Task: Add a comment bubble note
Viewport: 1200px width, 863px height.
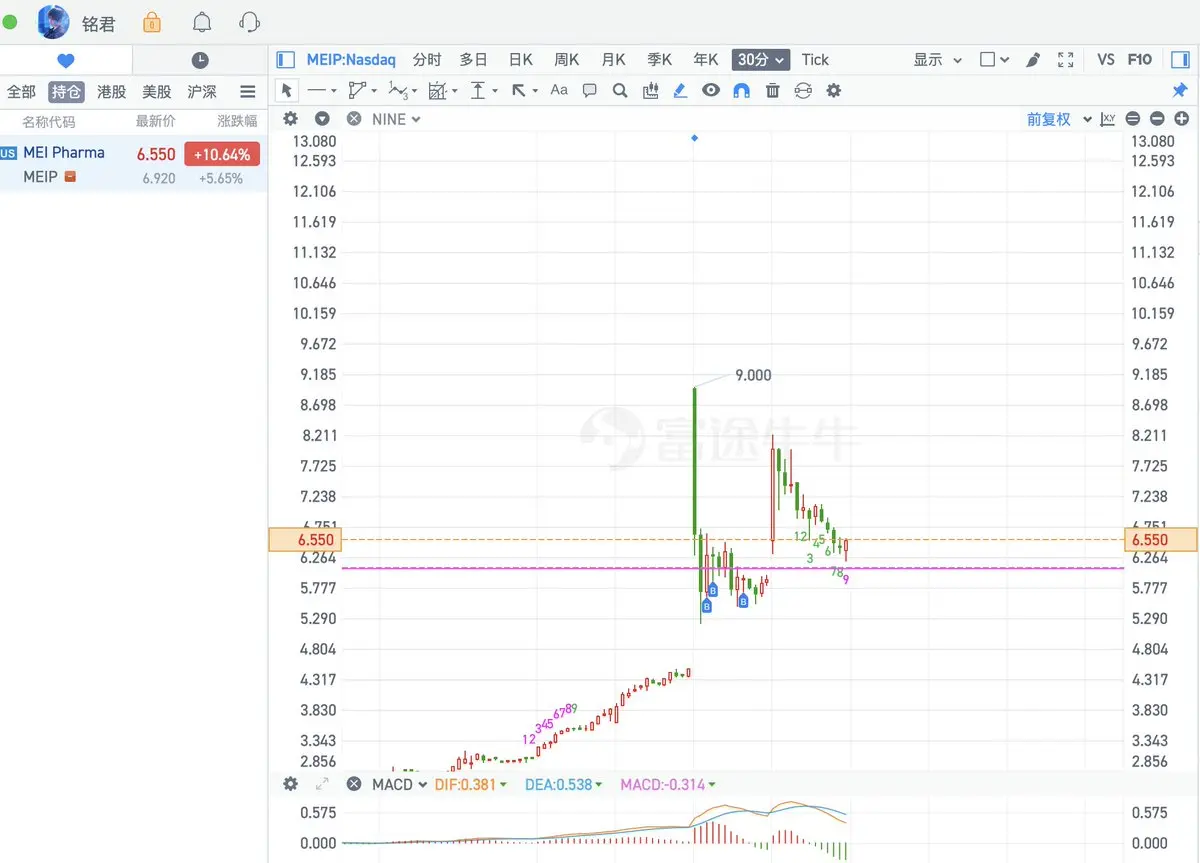Action: point(590,90)
